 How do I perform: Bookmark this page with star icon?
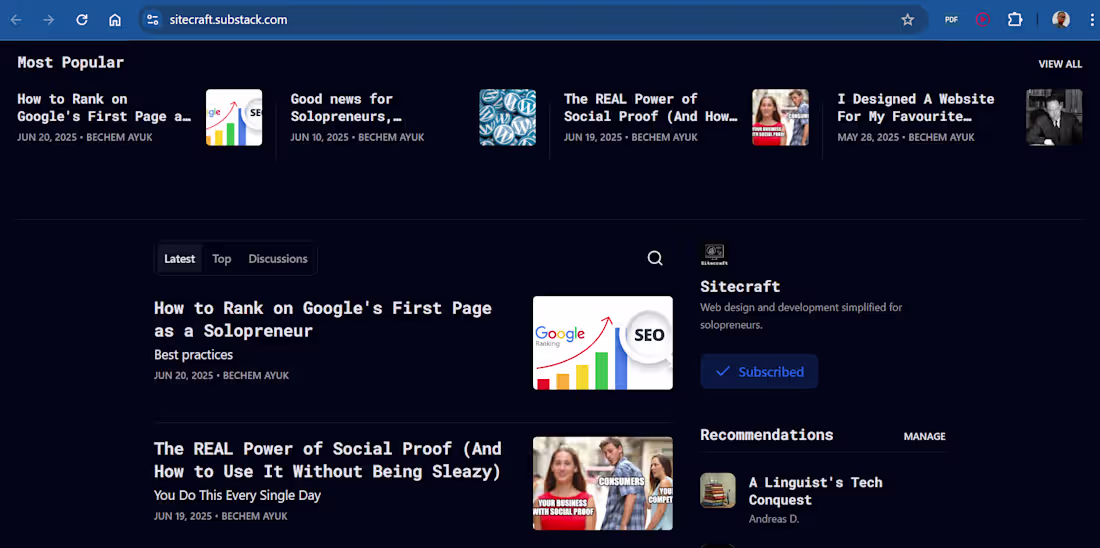908,20
